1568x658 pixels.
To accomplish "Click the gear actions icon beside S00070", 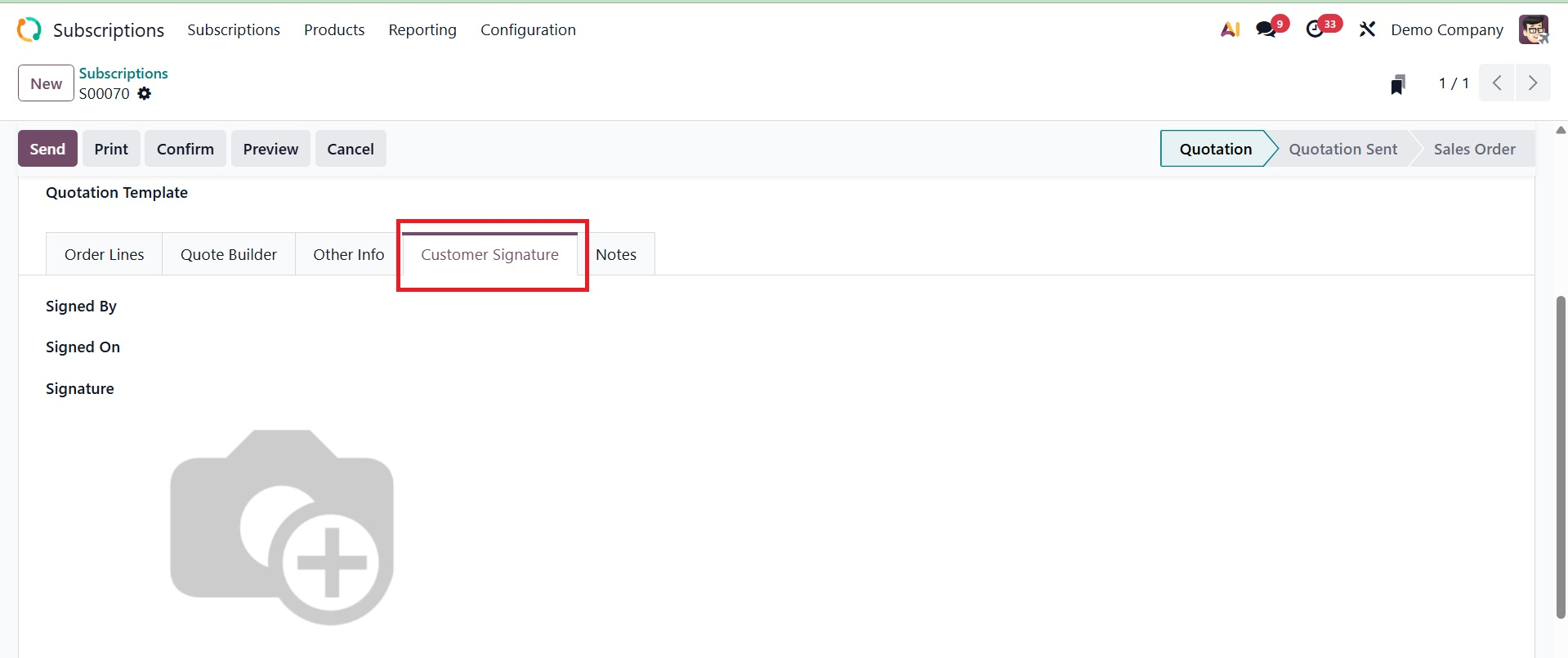I will coord(145,93).
